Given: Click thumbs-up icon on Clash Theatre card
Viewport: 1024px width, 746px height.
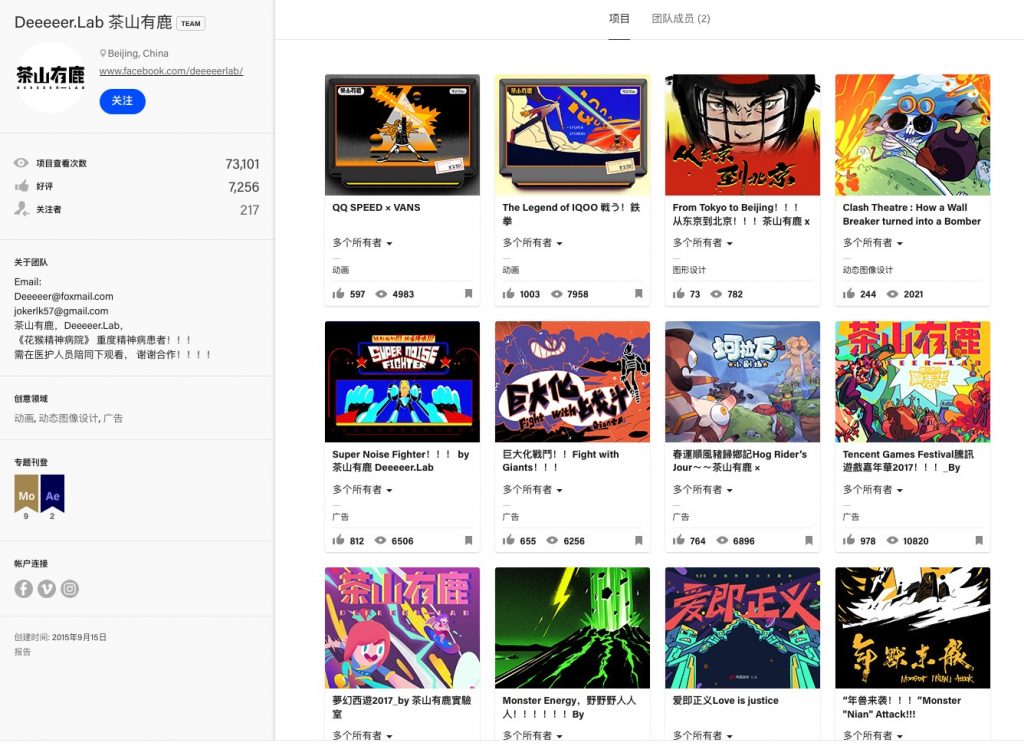Looking at the screenshot, I should pyautogui.click(x=848, y=293).
